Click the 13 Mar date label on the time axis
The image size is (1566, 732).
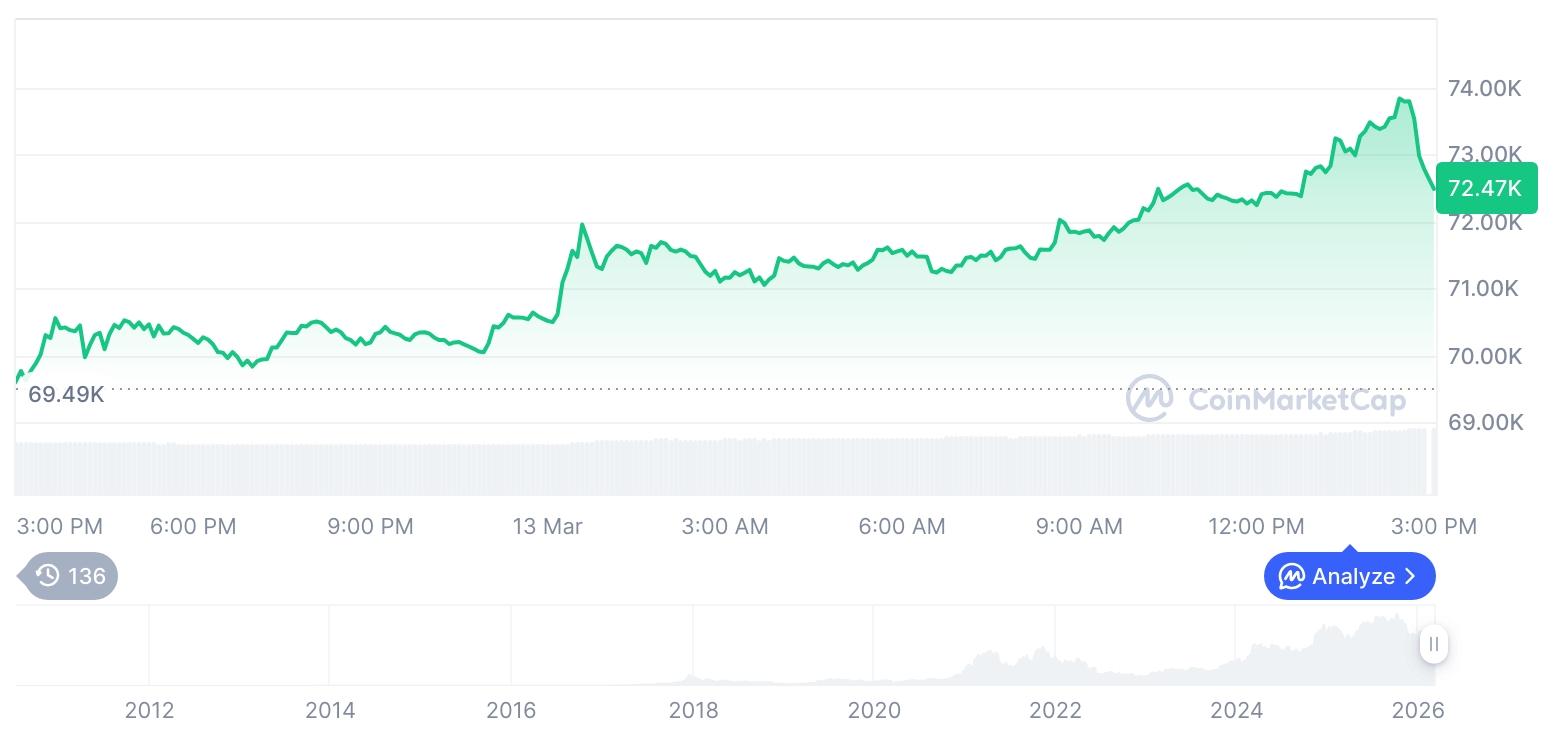click(547, 526)
